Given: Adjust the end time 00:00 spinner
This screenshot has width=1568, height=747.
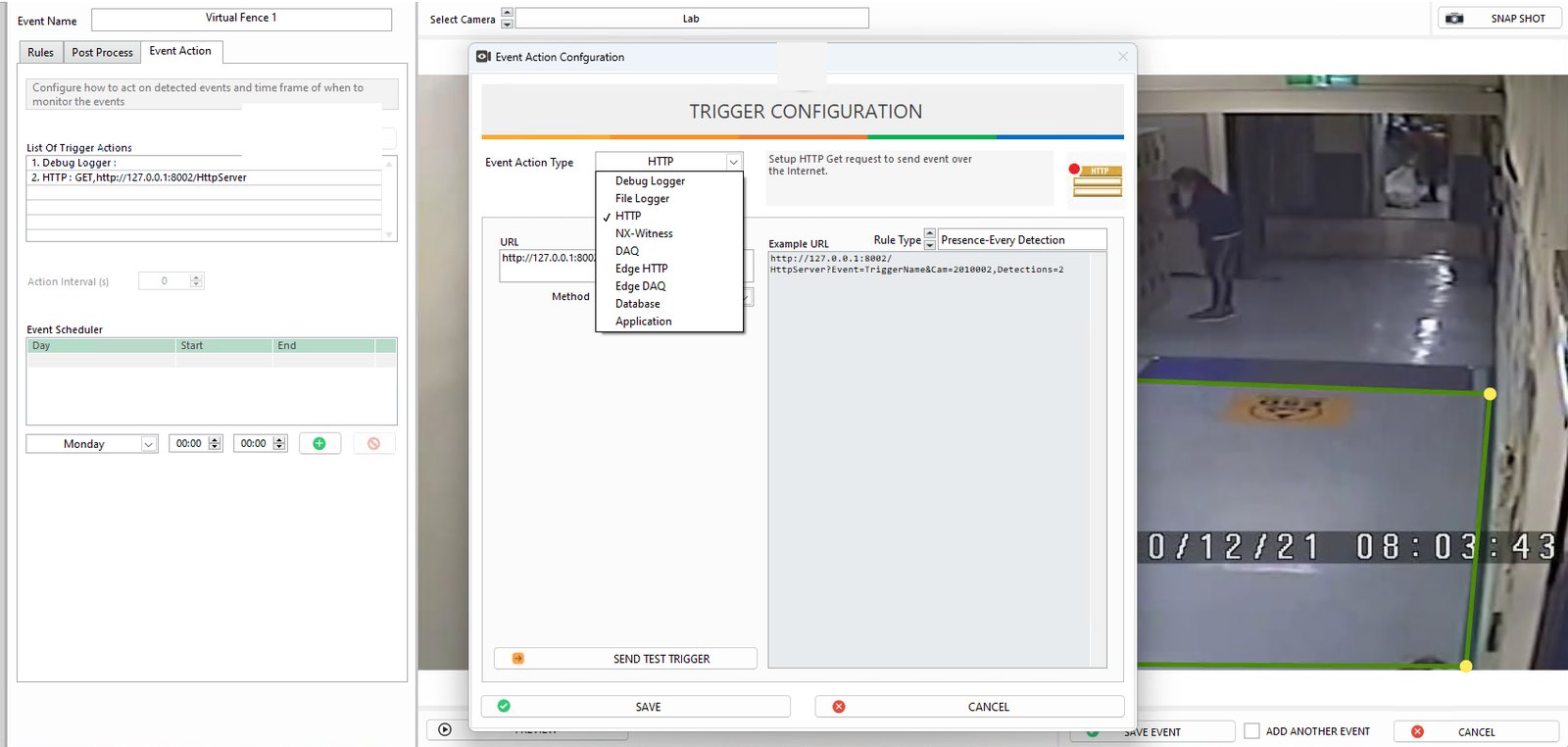Looking at the screenshot, I should pyautogui.click(x=279, y=443).
